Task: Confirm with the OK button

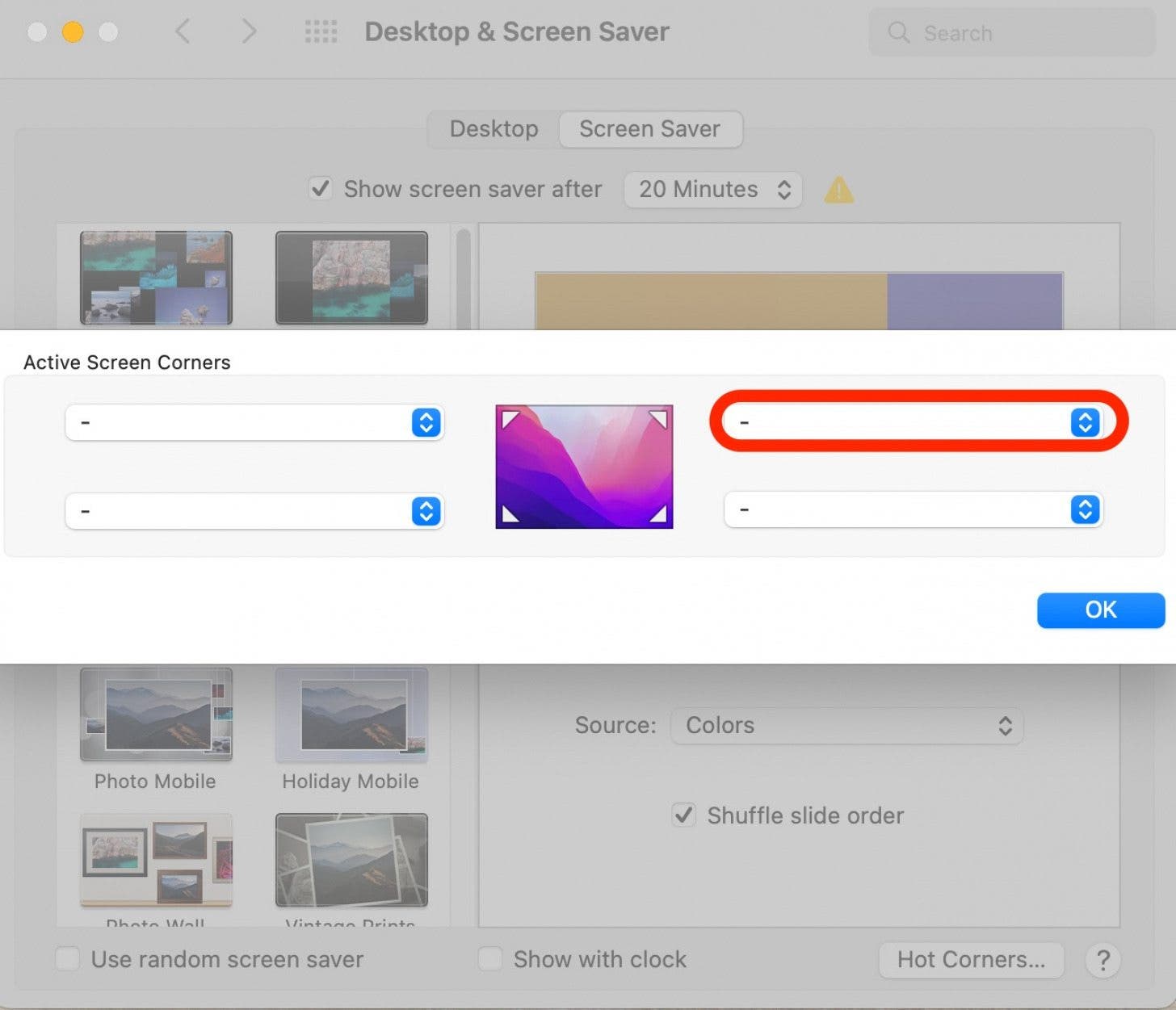Action: coord(1100,610)
